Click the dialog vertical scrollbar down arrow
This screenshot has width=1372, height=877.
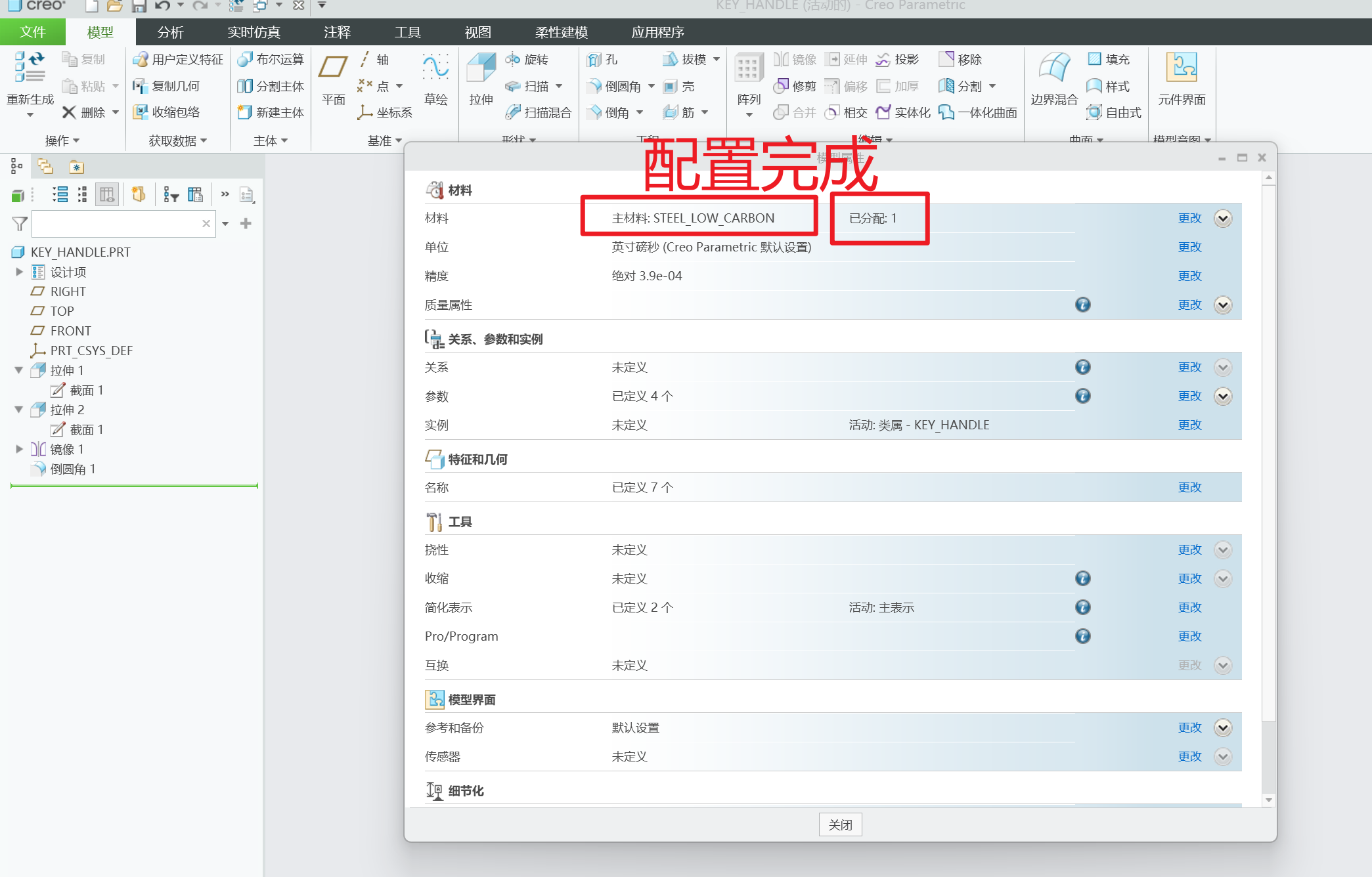1268,800
